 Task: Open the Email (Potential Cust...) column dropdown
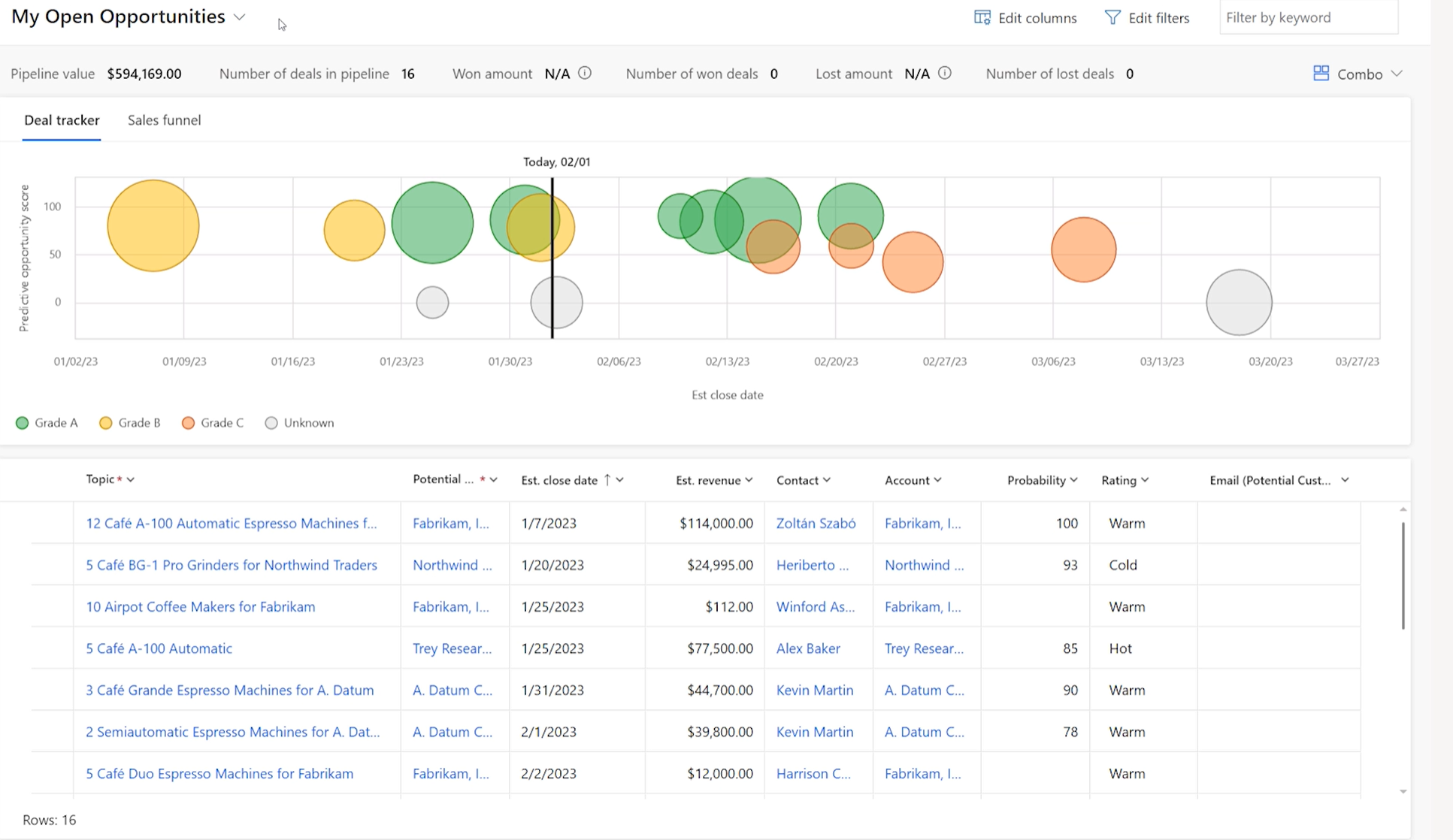click(1345, 479)
